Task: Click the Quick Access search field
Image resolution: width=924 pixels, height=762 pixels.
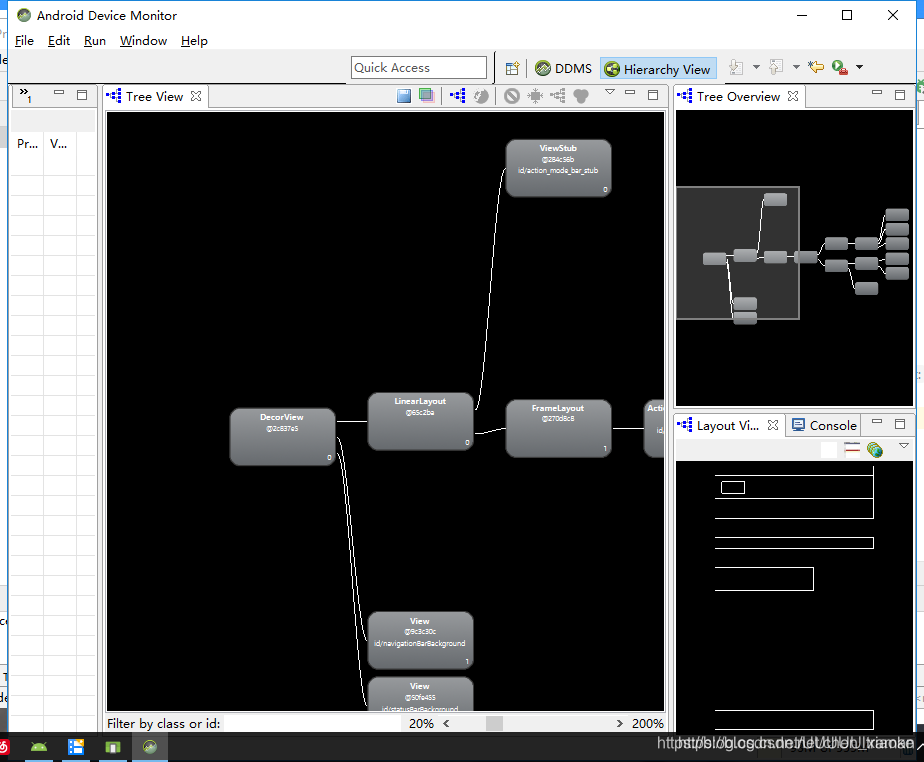Action: coord(418,68)
